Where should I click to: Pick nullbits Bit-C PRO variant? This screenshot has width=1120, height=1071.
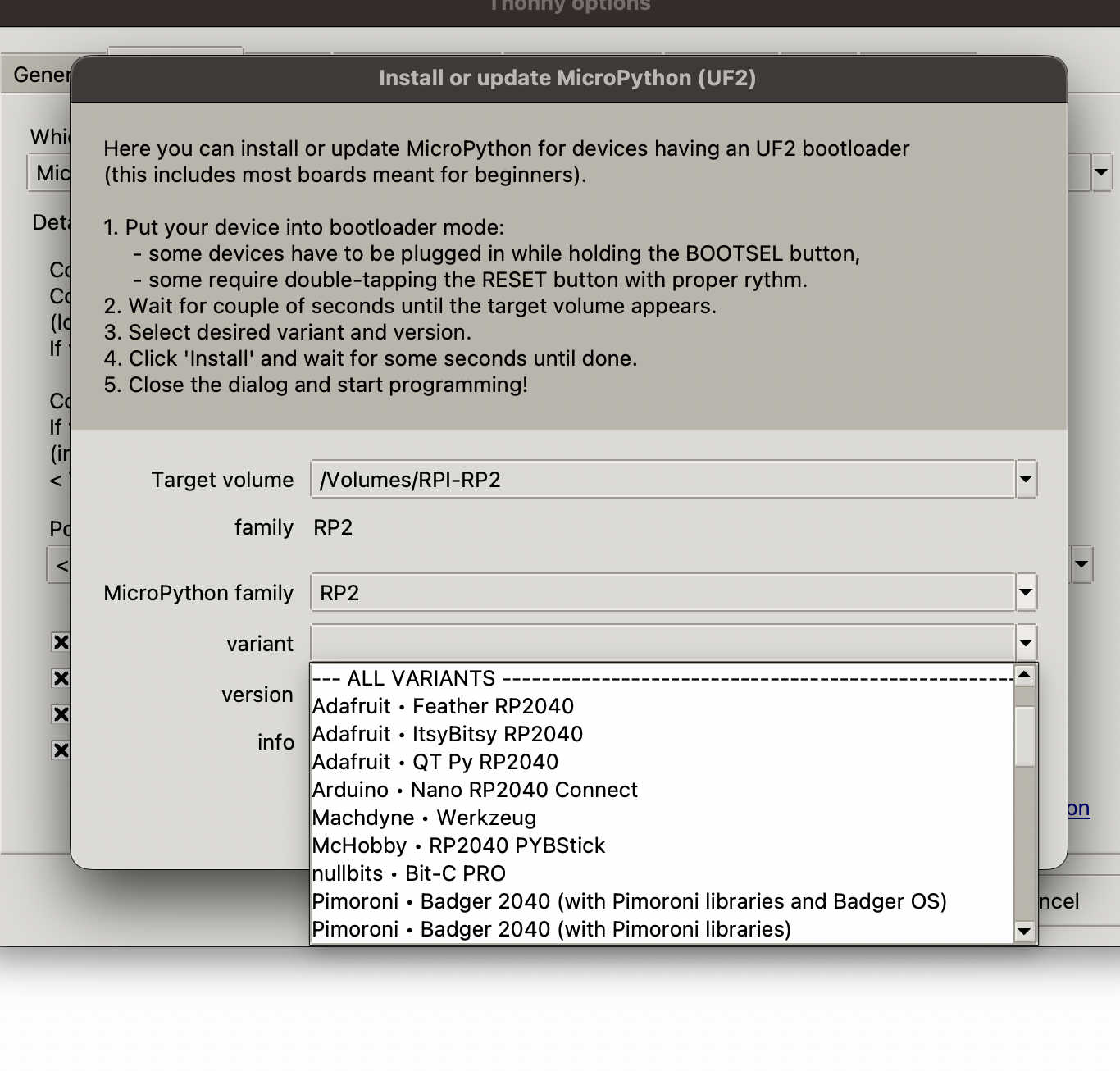[x=662, y=873]
